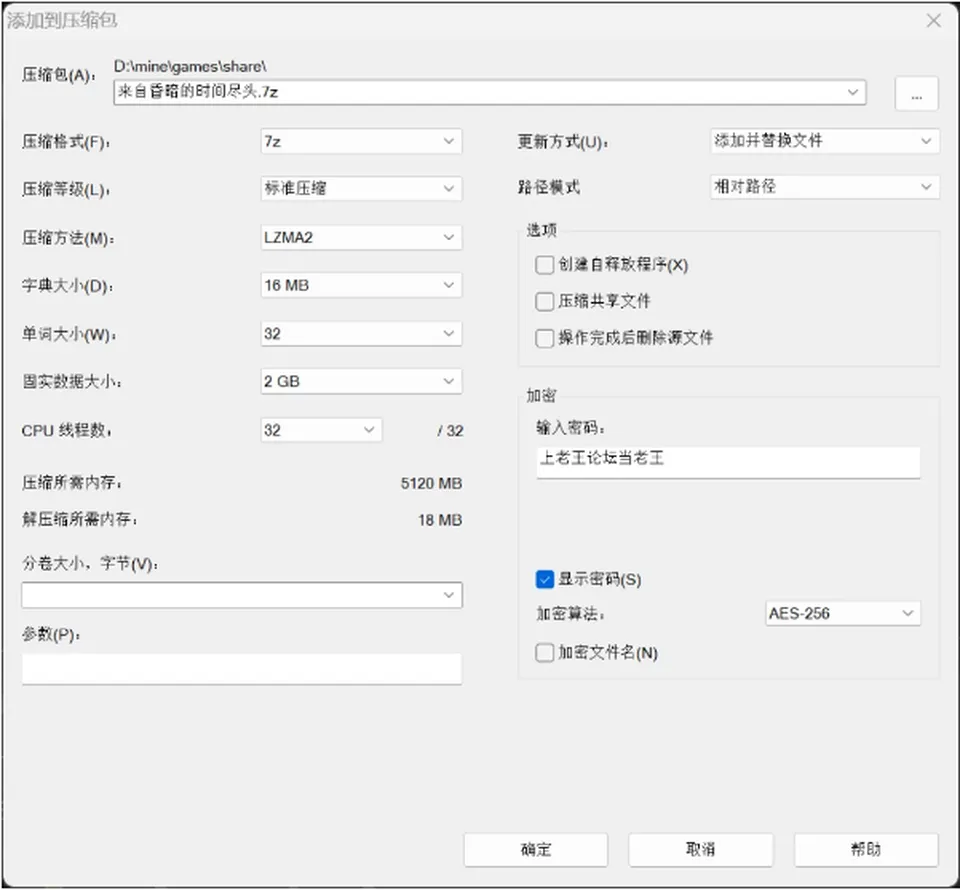The image size is (960, 890).
Task: Expand the 压缩等级 dropdown showing 标准压缩
Action: pos(361,189)
